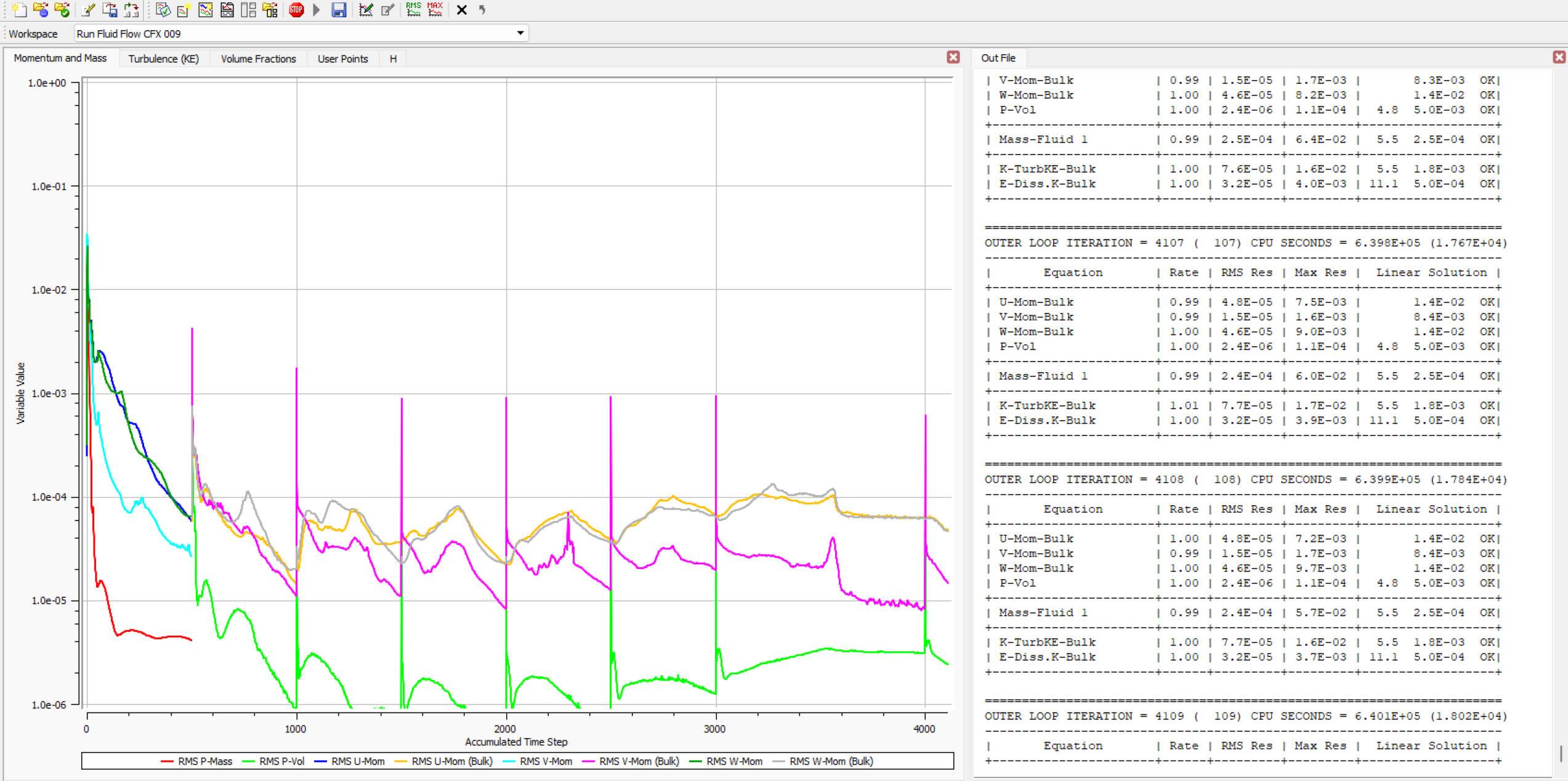Viewport: 1568px width, 781px height.
Task: Switch residual mode to MAX
Action: coord(435,10)
